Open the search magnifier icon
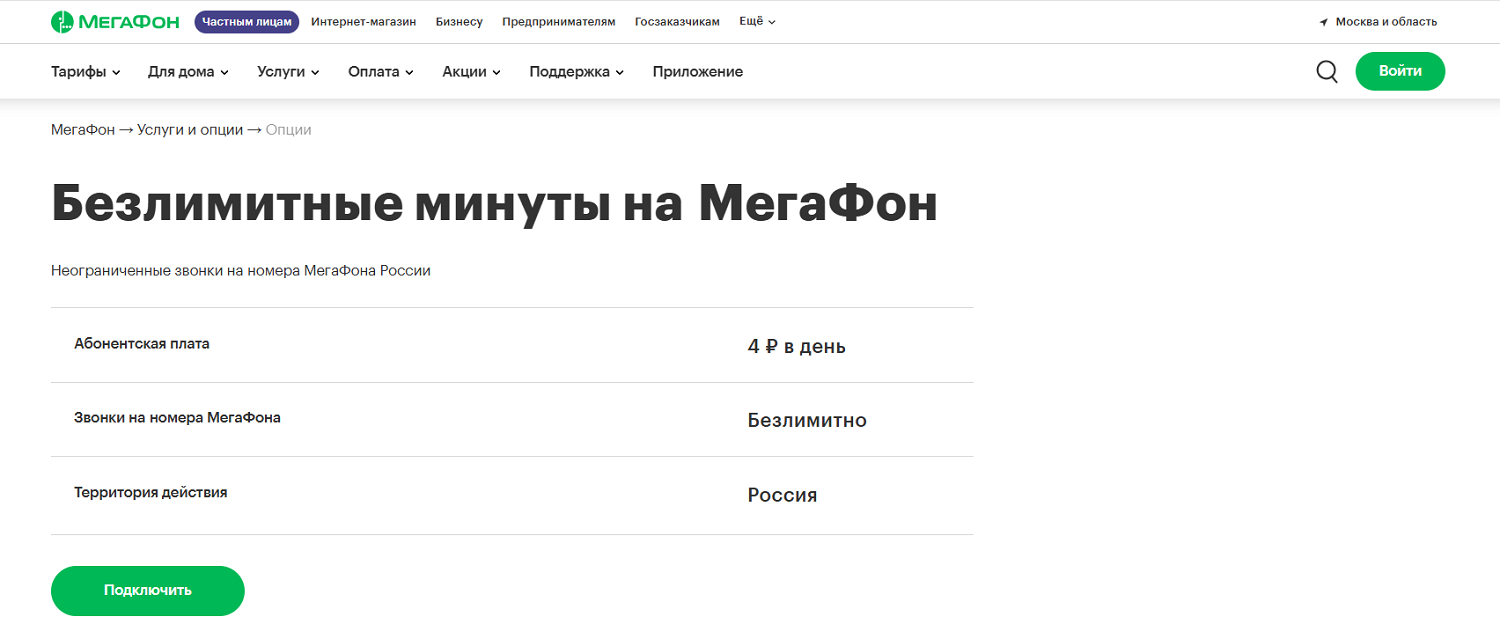This screenshot has width=1500, height=639. coord(1327,72)
